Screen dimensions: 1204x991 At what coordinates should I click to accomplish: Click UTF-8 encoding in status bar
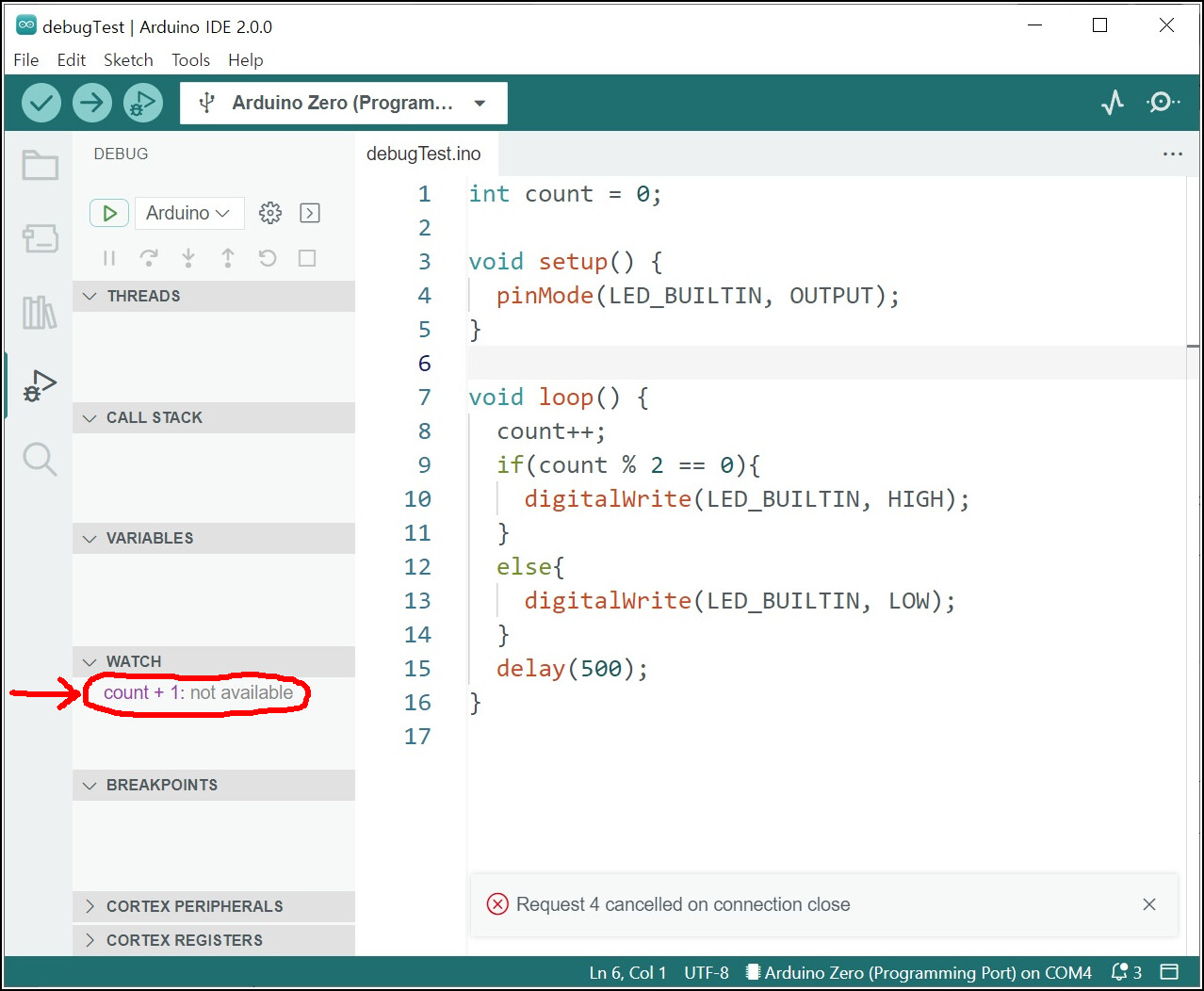point(707,972)
